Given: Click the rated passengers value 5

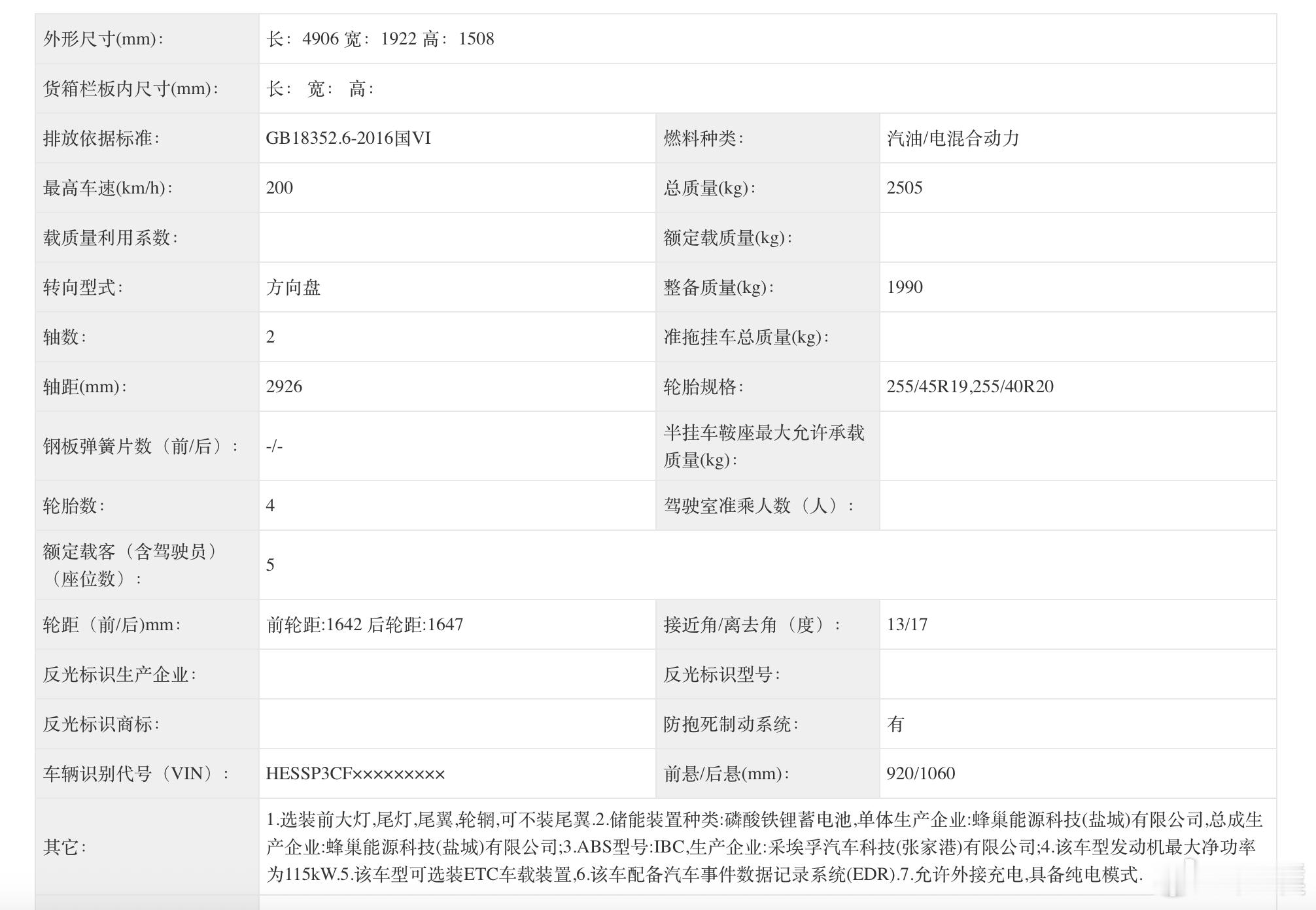Looking at the screenshot, I should [x=270, y=565].
